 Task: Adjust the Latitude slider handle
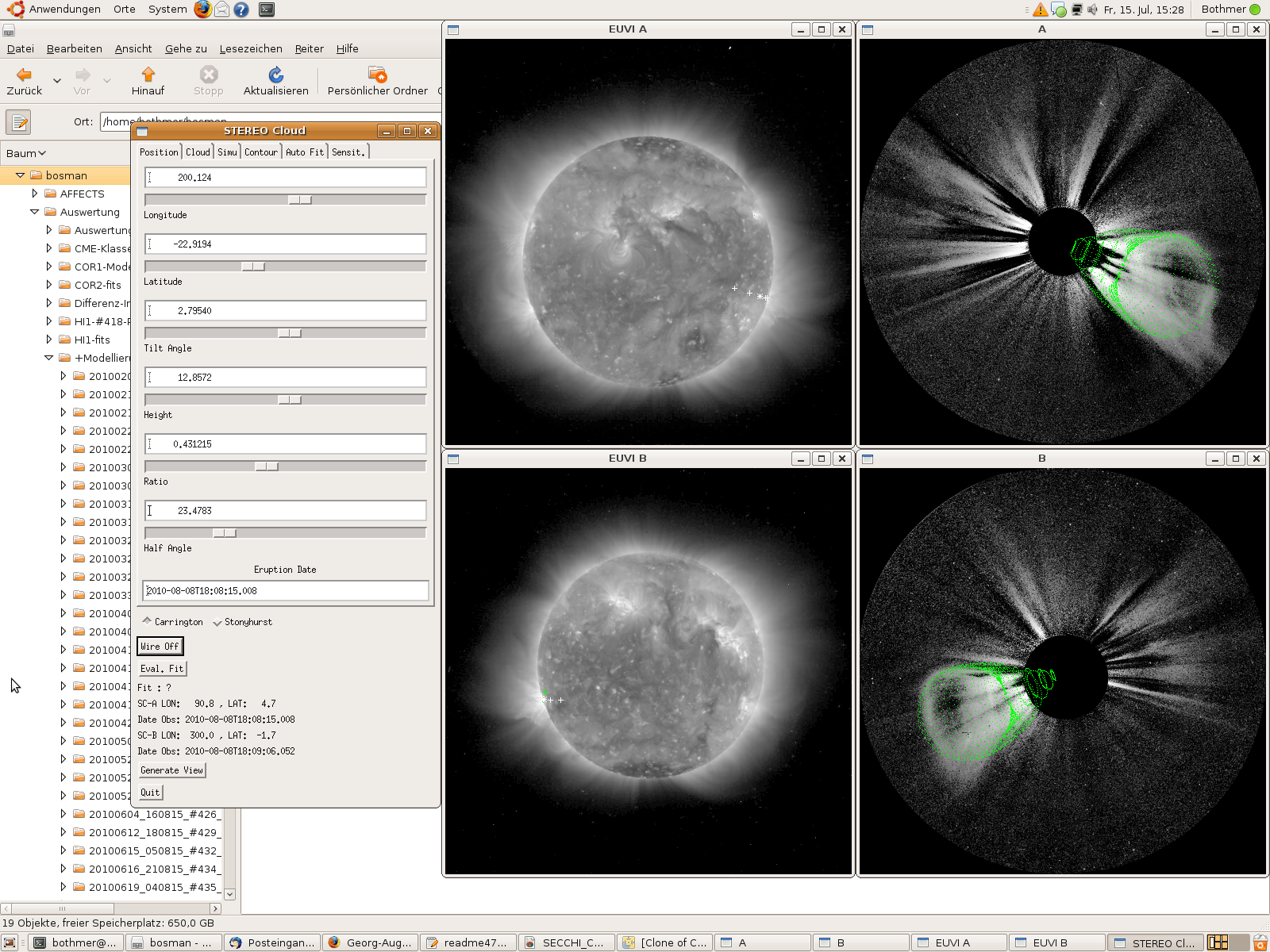pyautogui.click(x=253, y=267)
